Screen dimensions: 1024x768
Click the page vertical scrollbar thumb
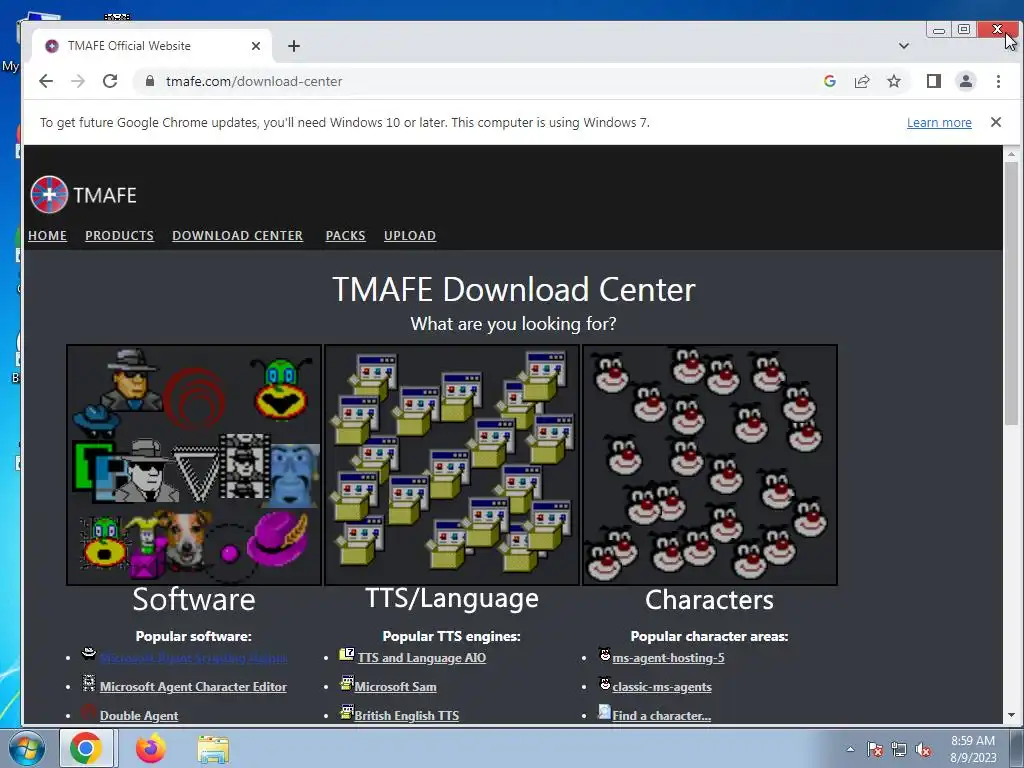[1011, 294]
